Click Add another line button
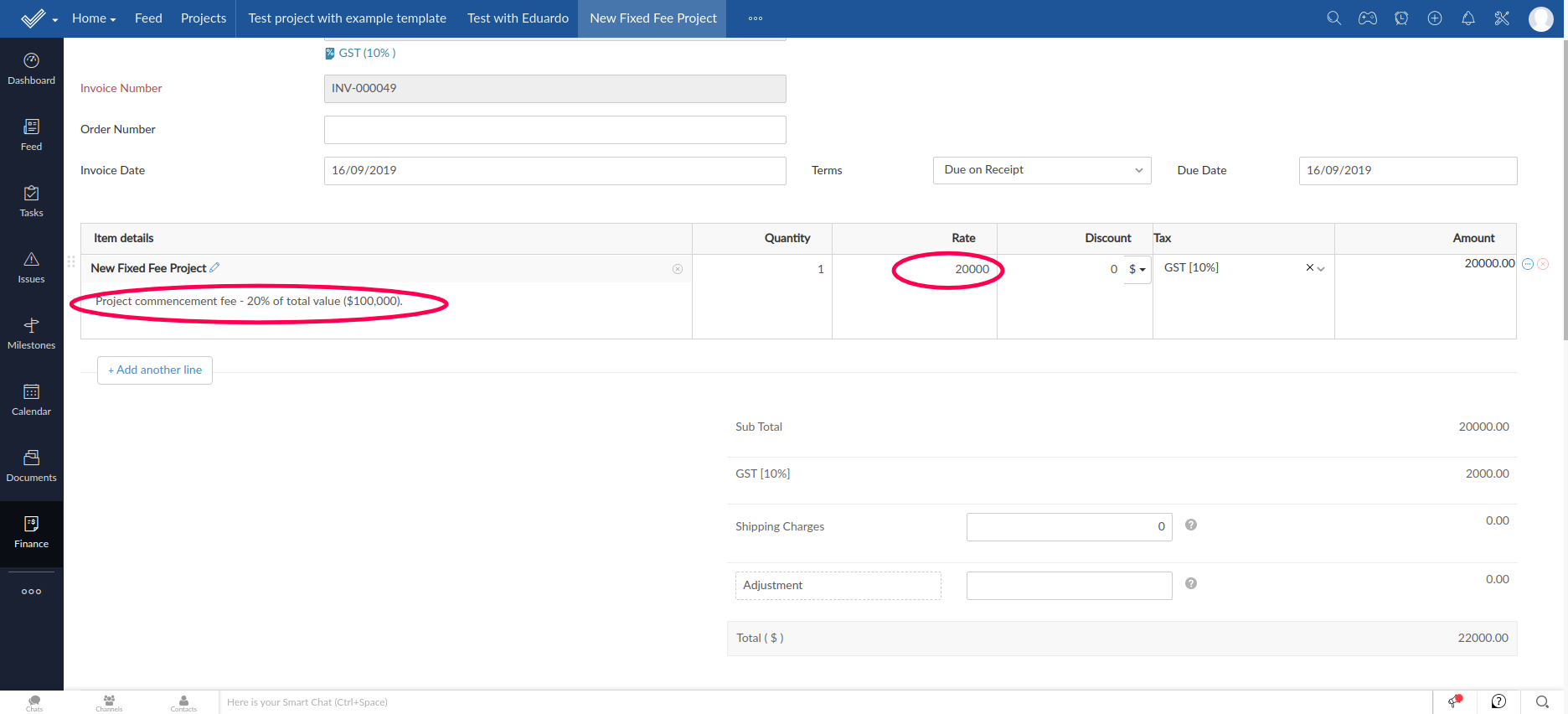 pyautogui.click(x=155, y=370)
